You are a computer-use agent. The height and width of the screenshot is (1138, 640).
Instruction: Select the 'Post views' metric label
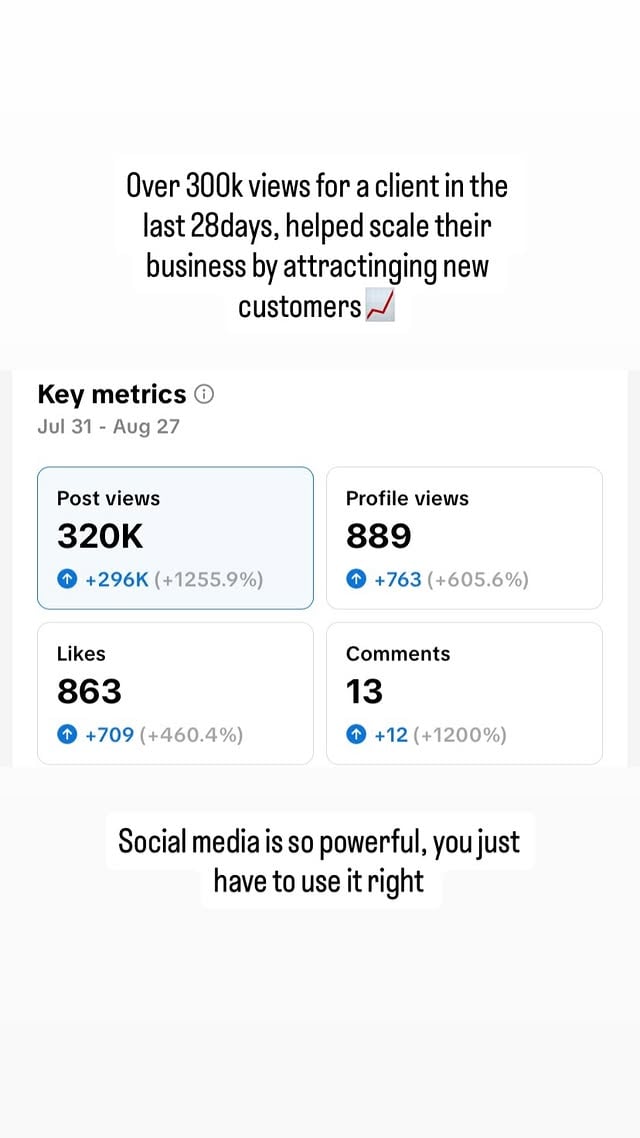coord(108,498)
